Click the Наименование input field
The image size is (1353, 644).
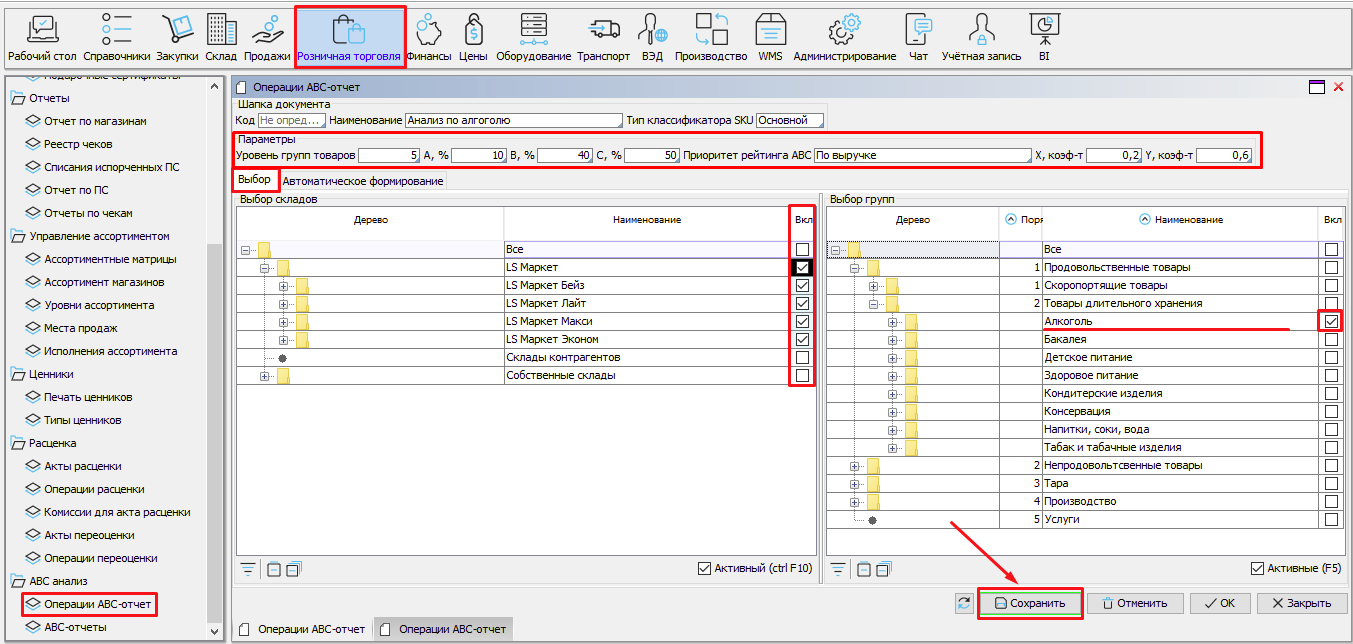pyautogui.click(x=513, y=120)
